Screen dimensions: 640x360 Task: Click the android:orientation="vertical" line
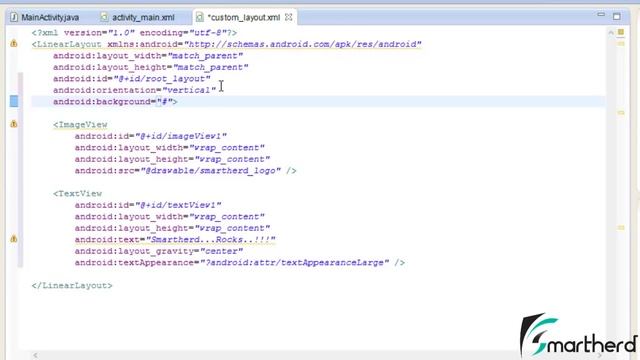[135, 90]
